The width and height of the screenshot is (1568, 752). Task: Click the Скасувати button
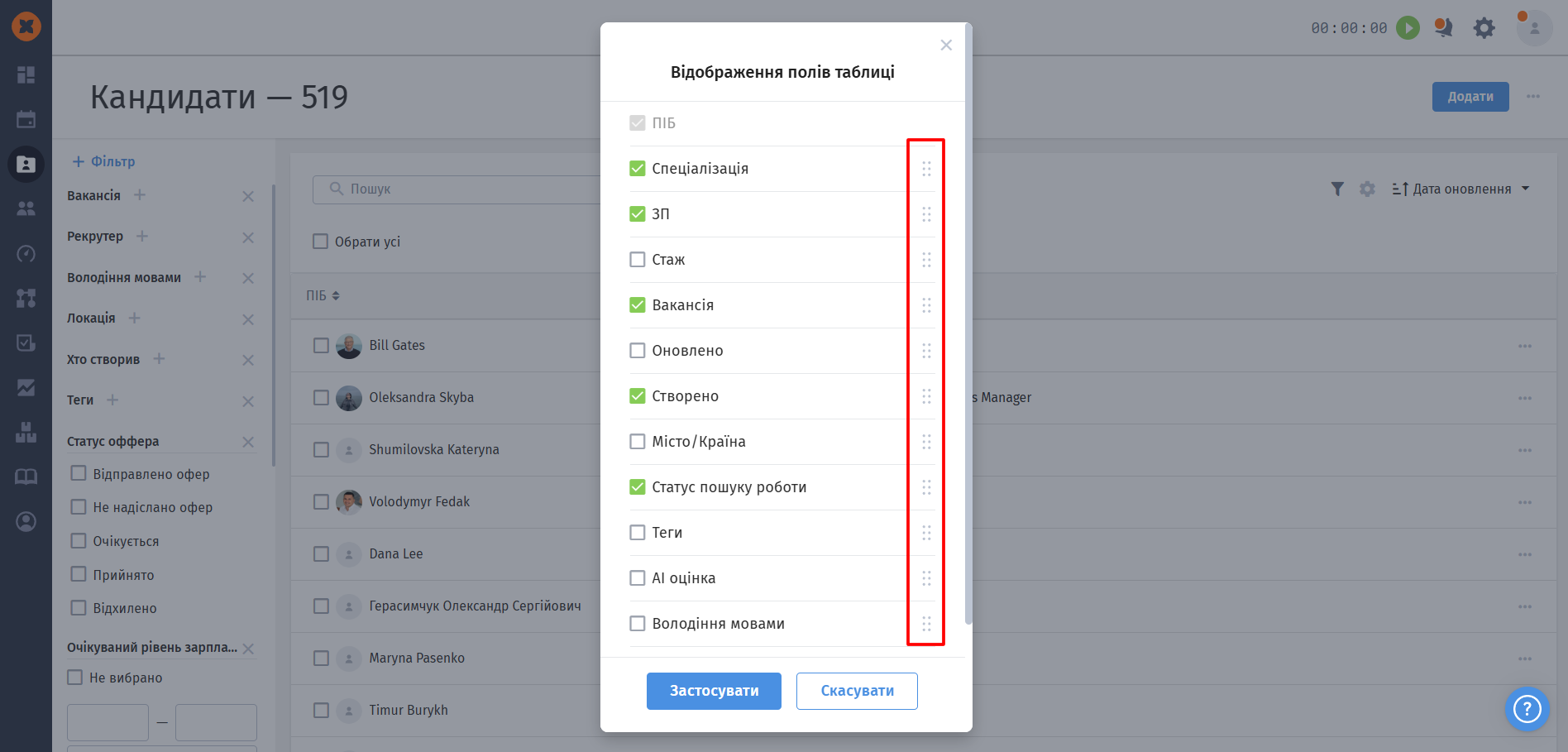pyautogui.click(x=857, y=691)
